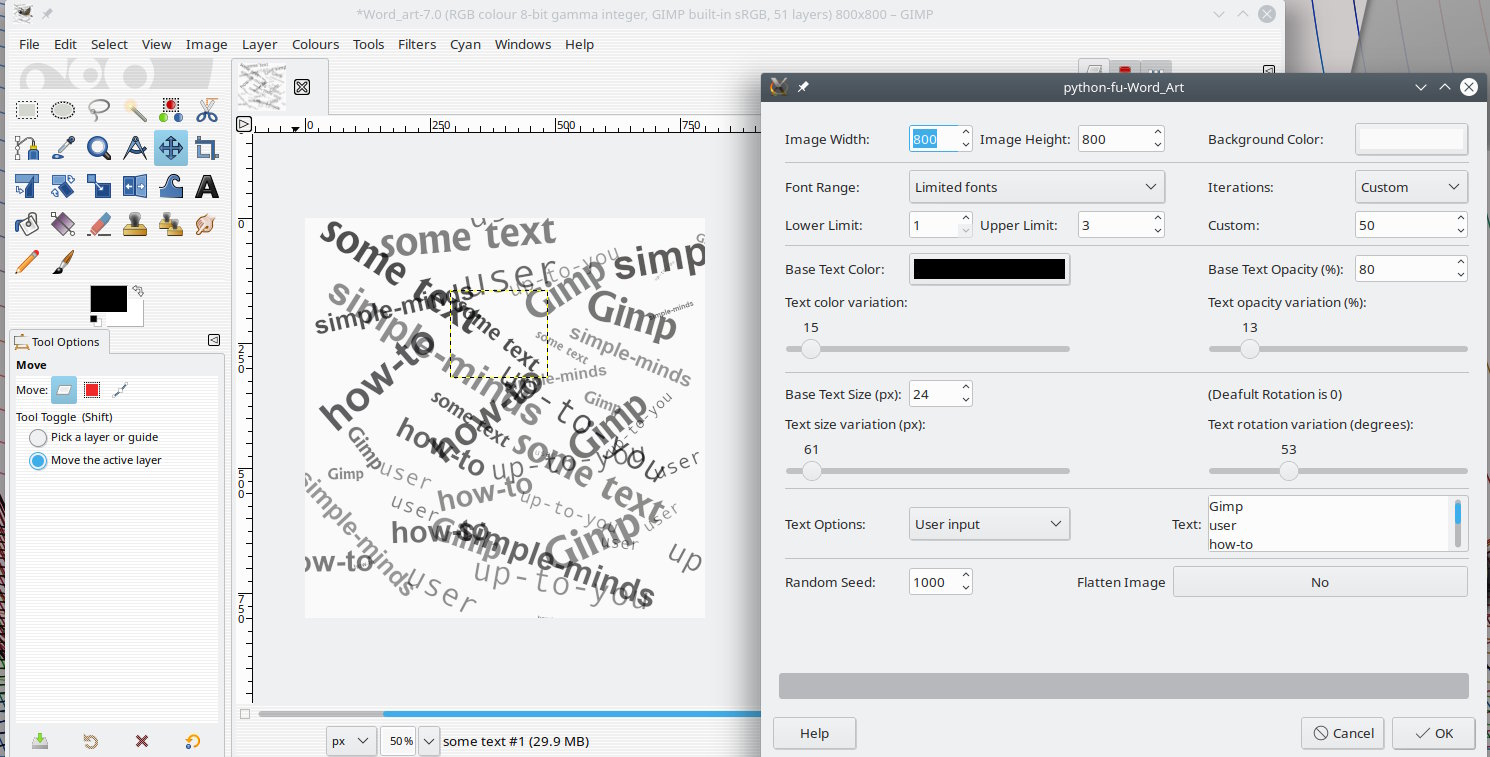
Task: Open the Background Color picker
Action: pyautogui.click(x=1411, y=139)
